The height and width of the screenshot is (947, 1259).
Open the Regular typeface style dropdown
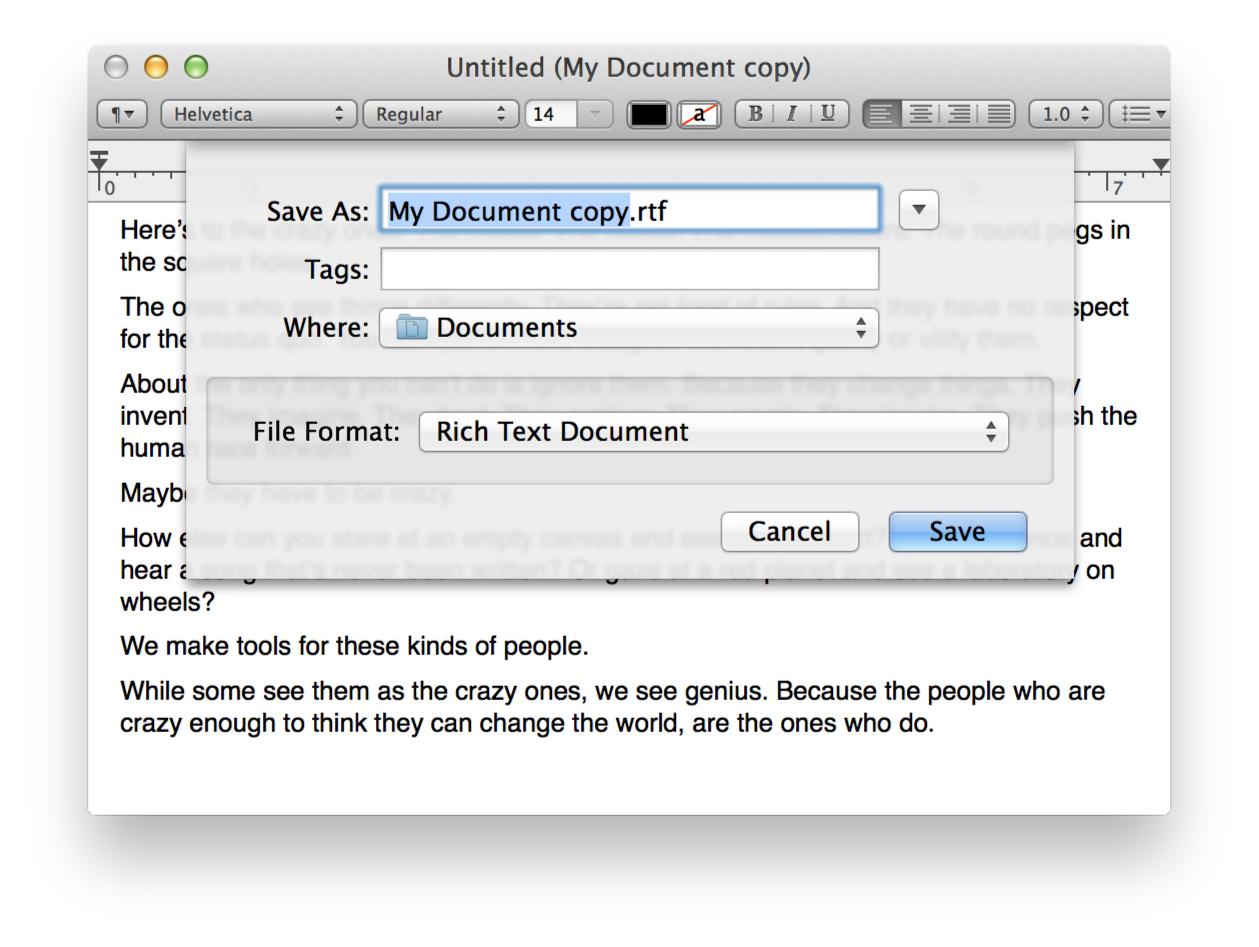coord(440,114)
